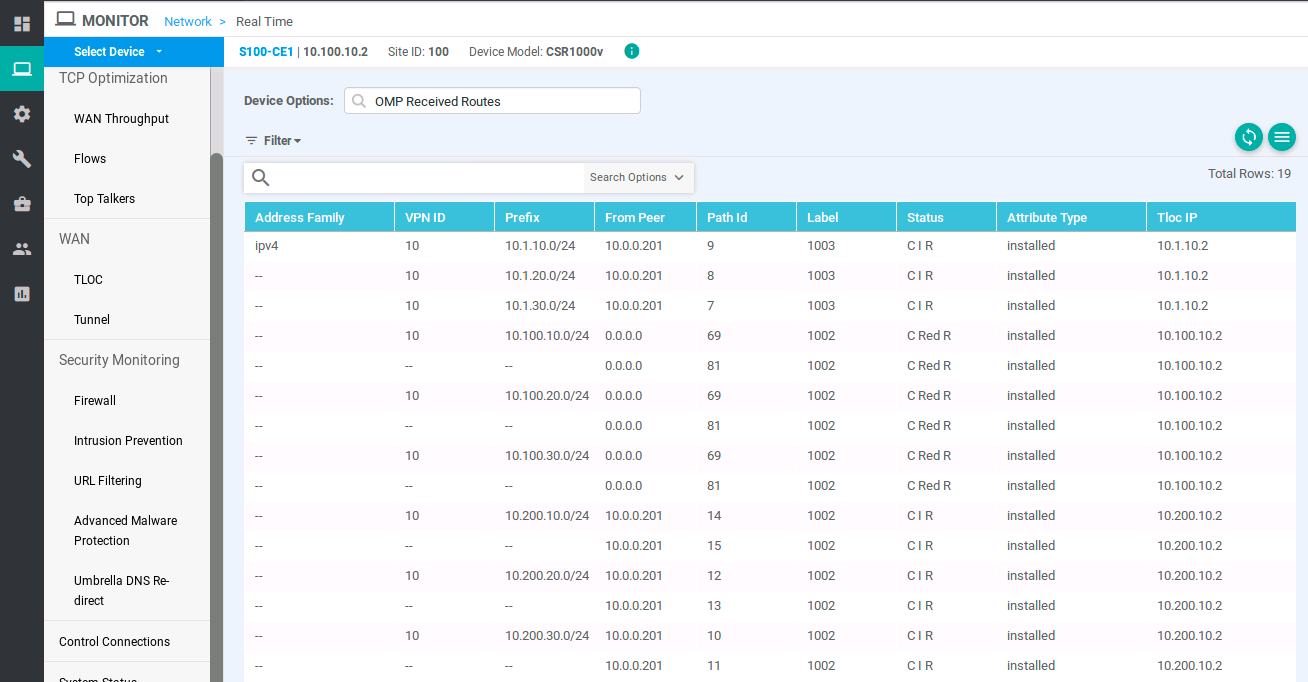The image size is (1308, 682).
Task: Click the green device info icon
Action: (632, 51)
